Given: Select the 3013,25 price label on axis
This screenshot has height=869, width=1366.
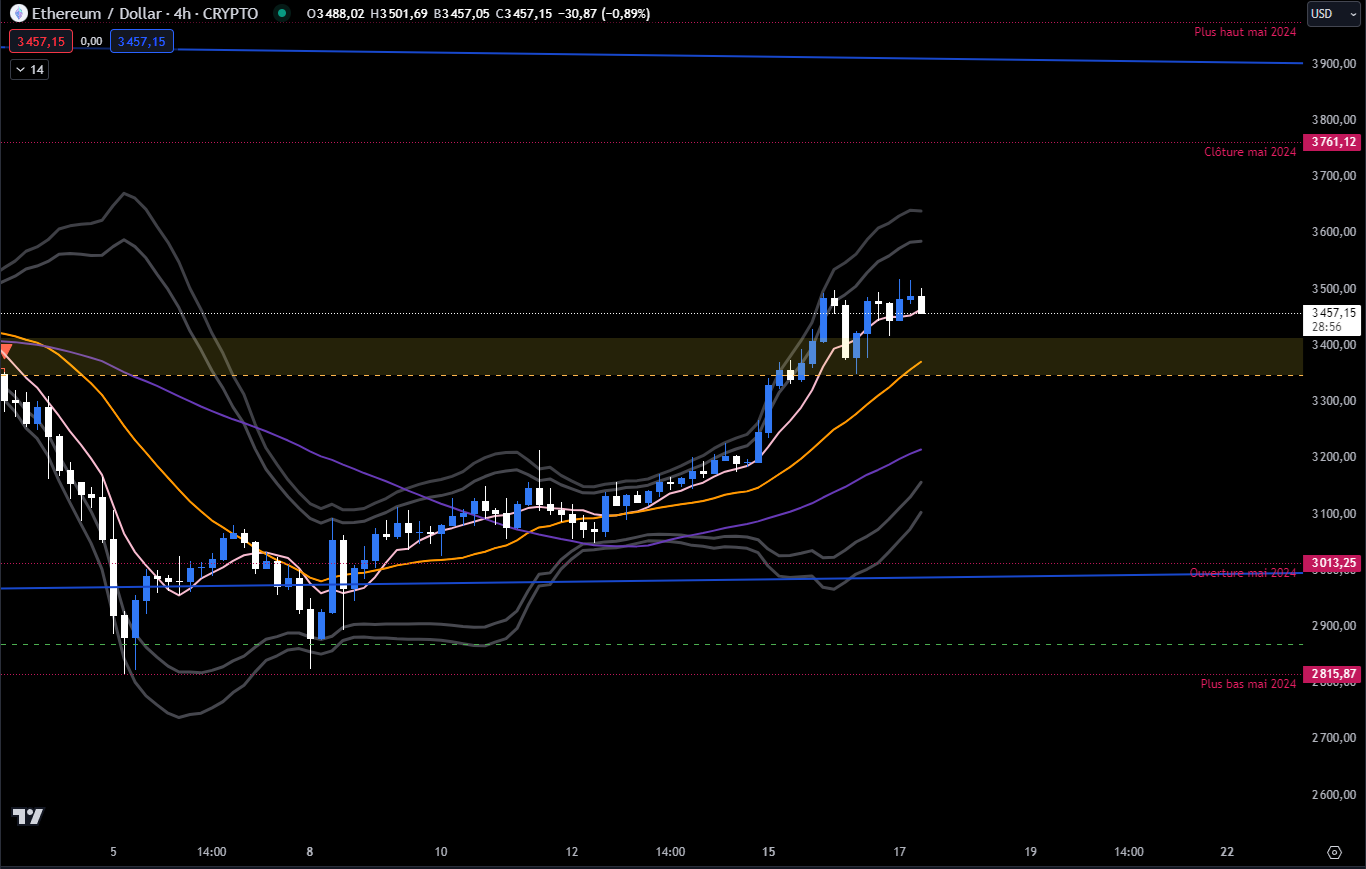Looking at the screenshot, I should [x=1333, y=563].
